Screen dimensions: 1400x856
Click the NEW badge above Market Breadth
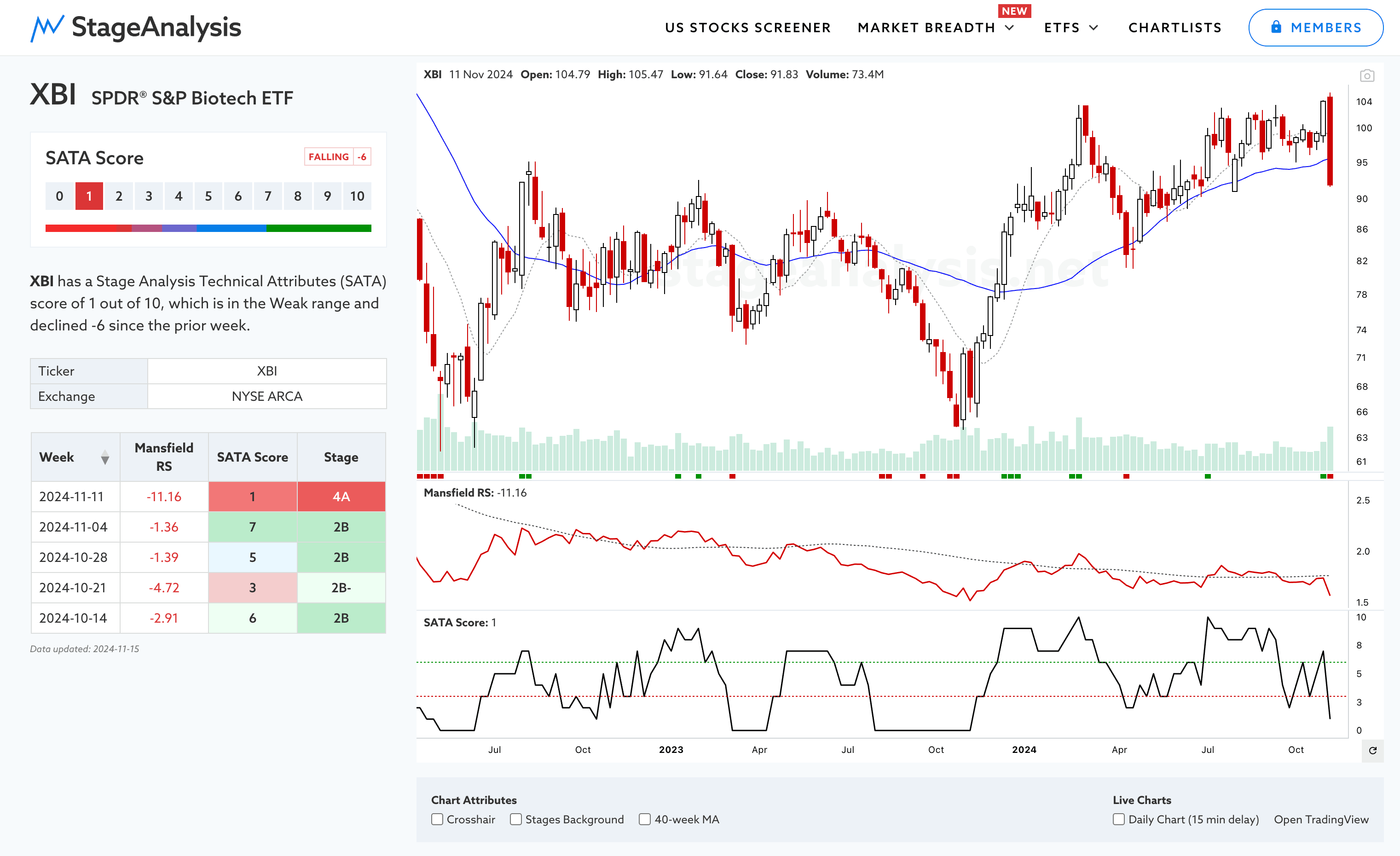click(x=1014, y=11)
